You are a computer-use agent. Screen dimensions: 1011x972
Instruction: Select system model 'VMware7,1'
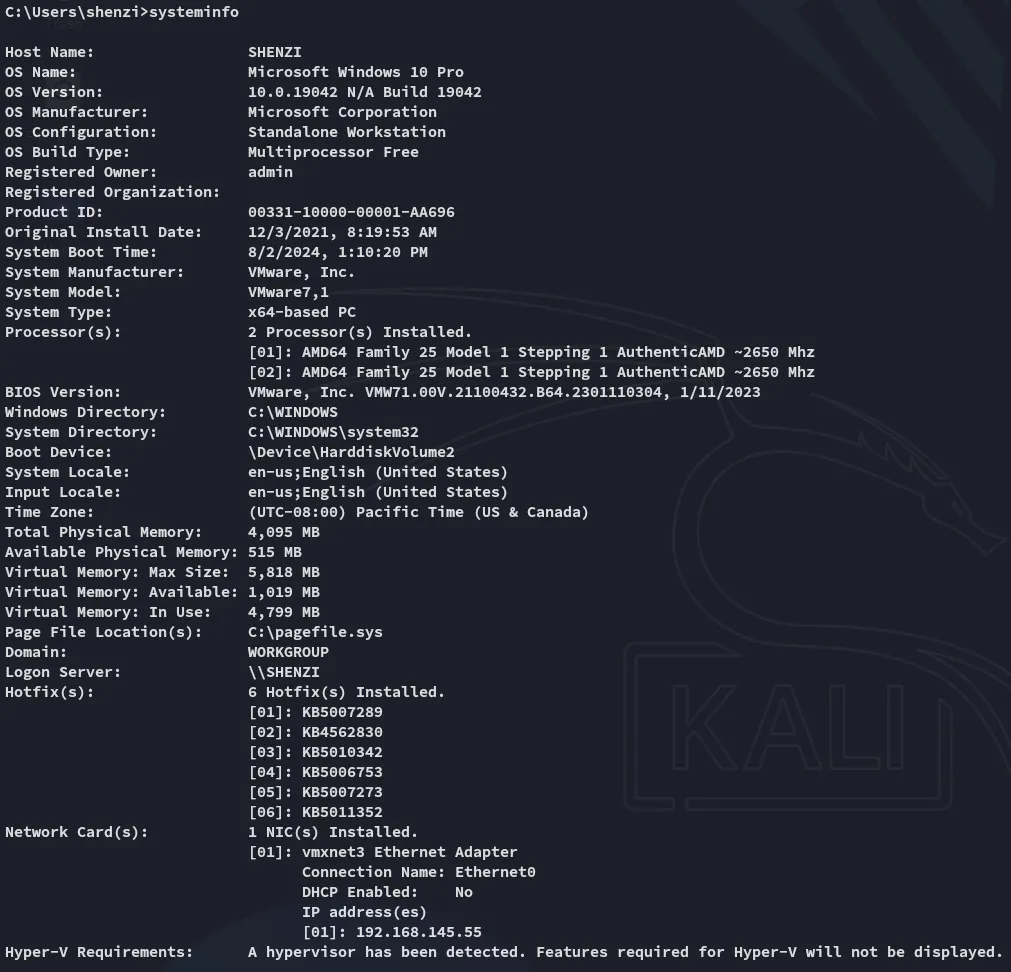[288, 292]
